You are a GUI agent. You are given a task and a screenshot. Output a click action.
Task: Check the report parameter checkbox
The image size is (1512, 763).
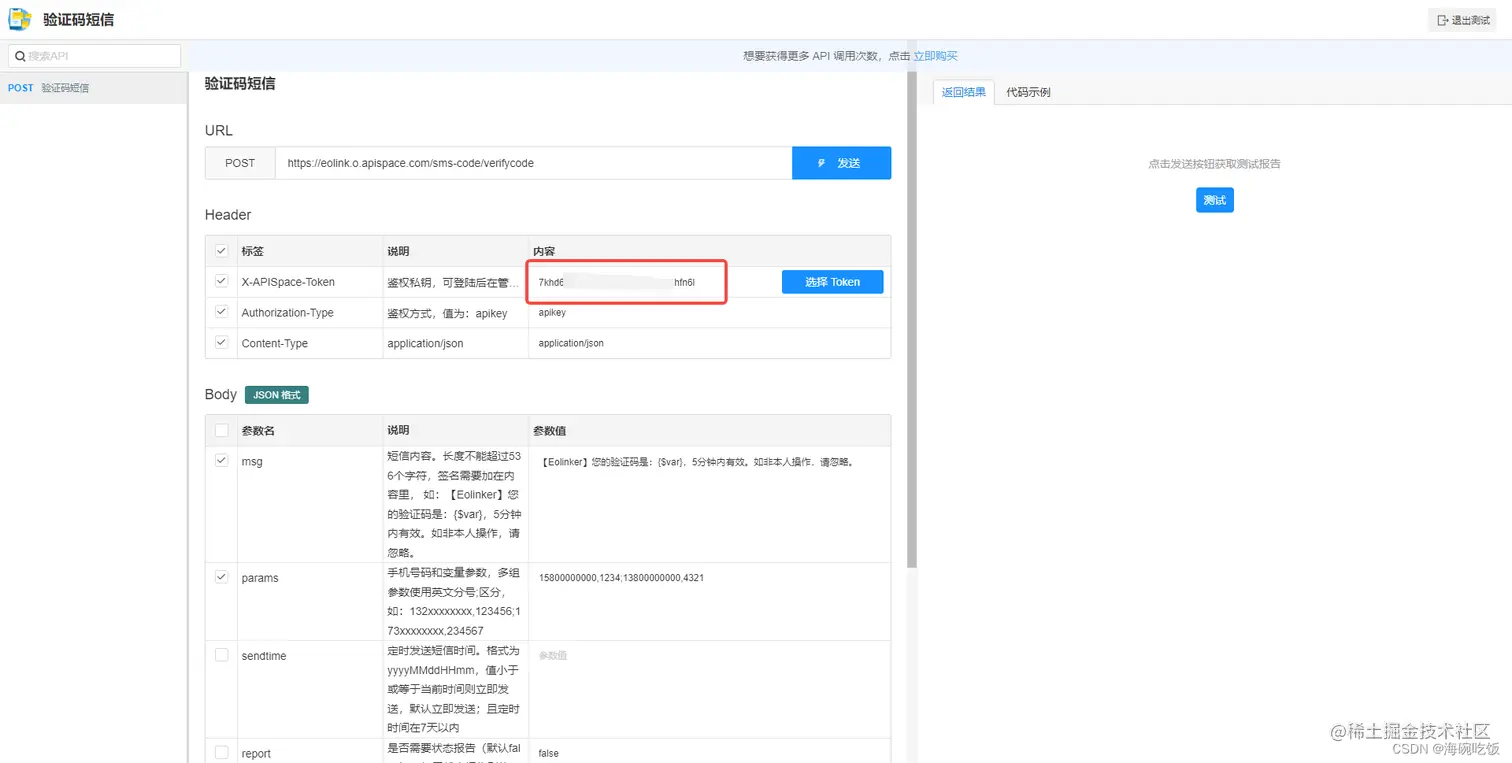point(221,752)
